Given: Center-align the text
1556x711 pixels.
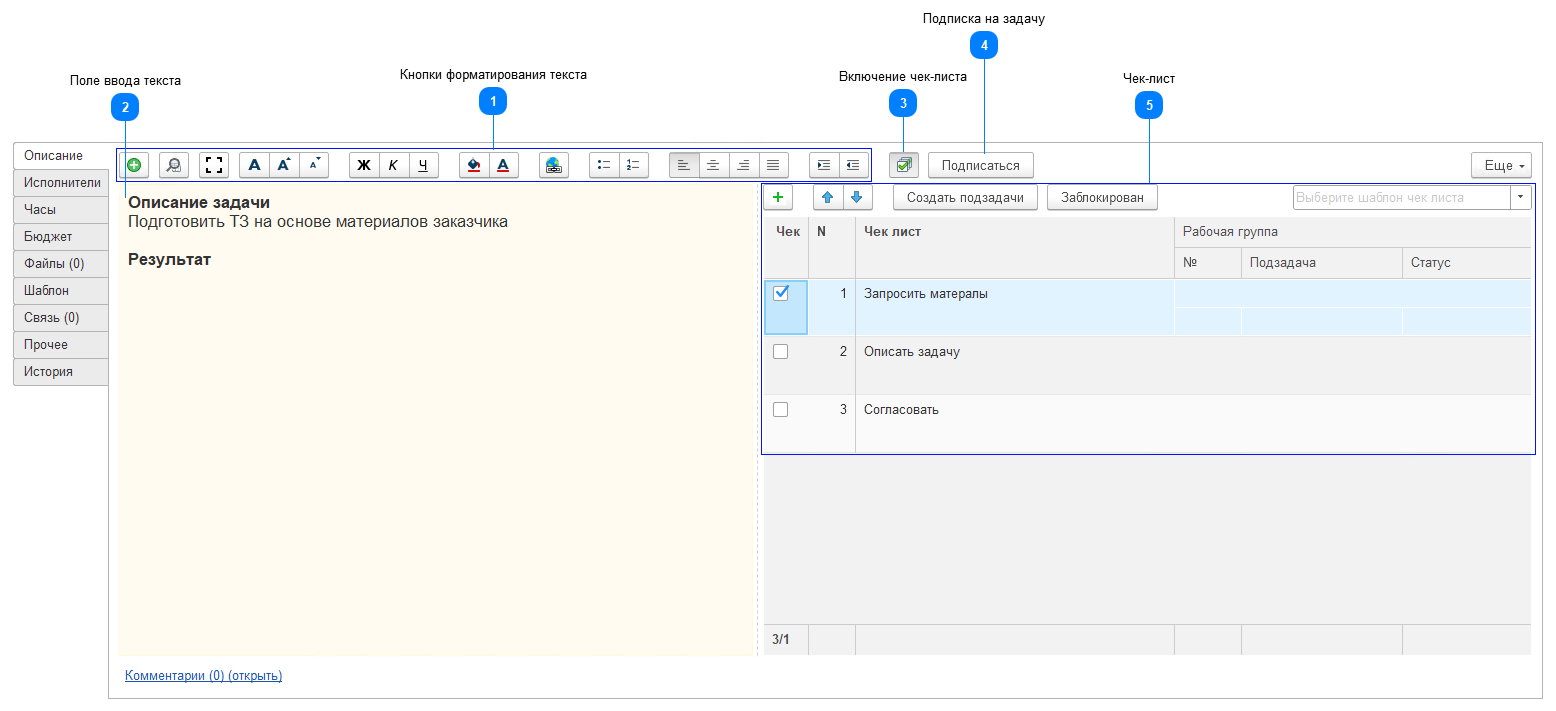Looking at the screenshot, I should (714, 165).
